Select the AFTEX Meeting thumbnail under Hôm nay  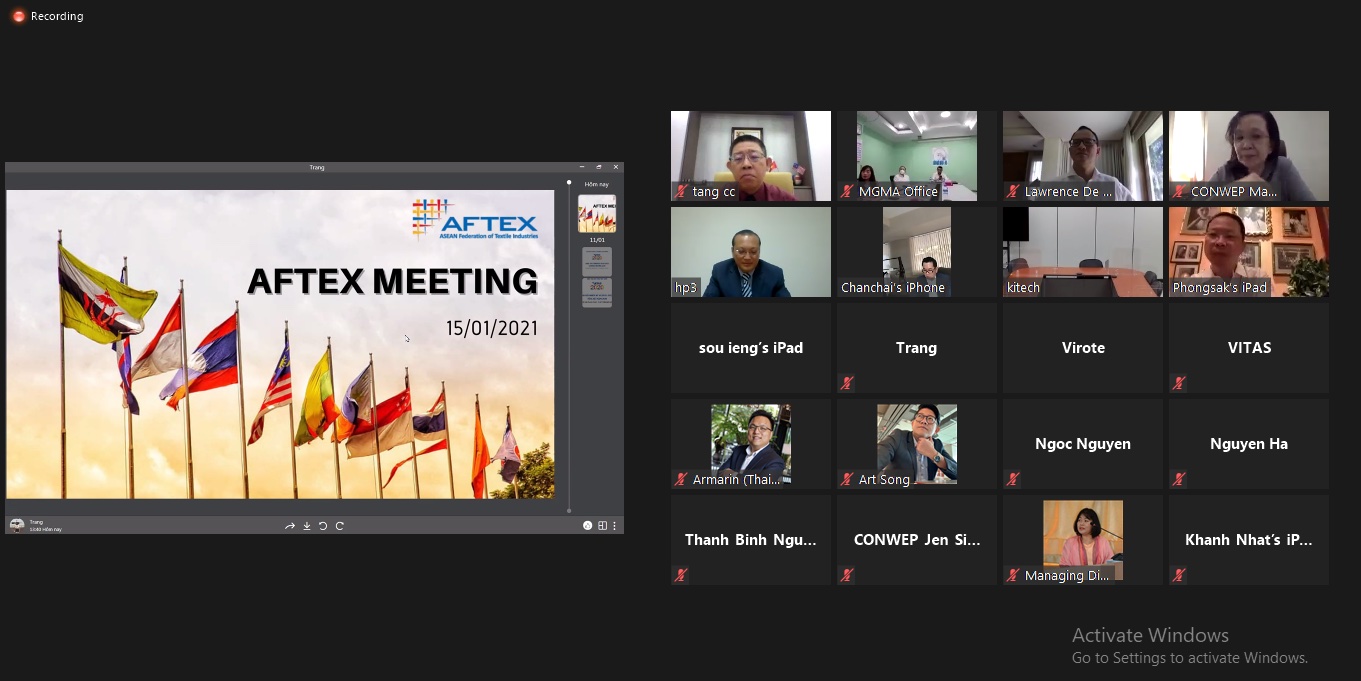(597, 213)
